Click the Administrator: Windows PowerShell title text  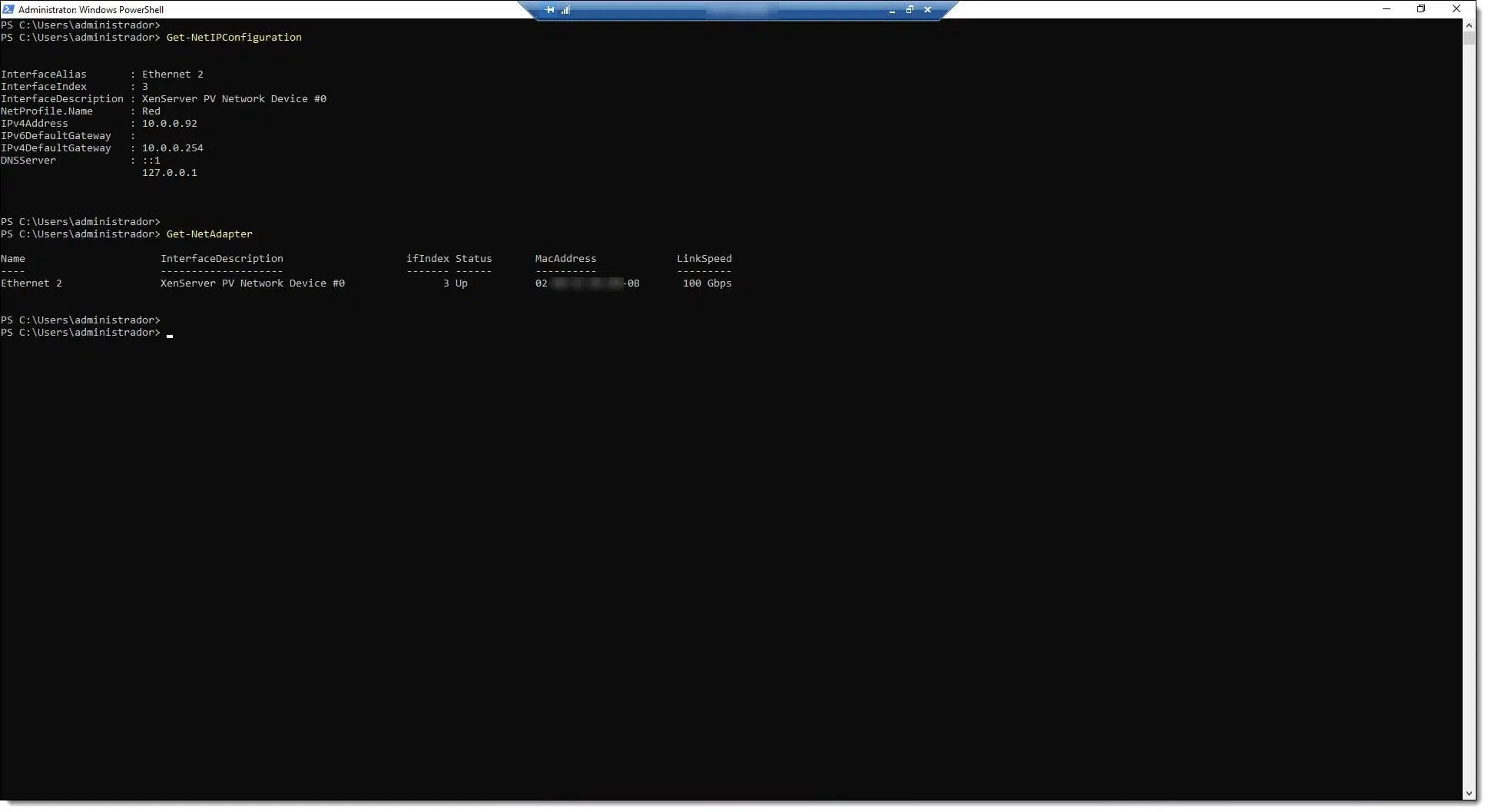pos(91,9)
